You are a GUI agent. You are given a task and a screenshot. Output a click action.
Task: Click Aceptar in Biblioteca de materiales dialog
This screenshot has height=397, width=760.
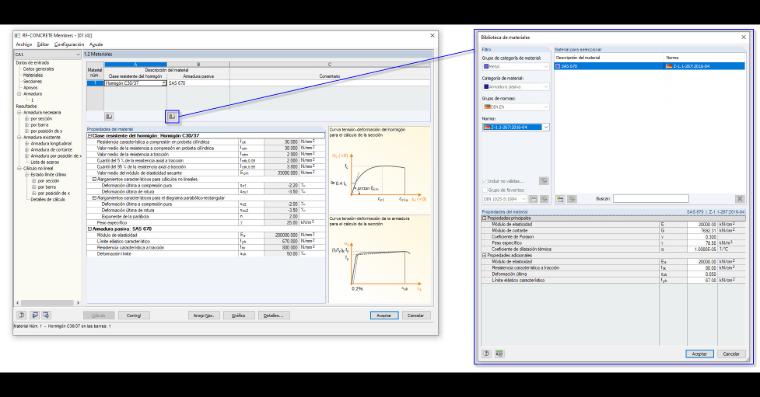(699, 354)
